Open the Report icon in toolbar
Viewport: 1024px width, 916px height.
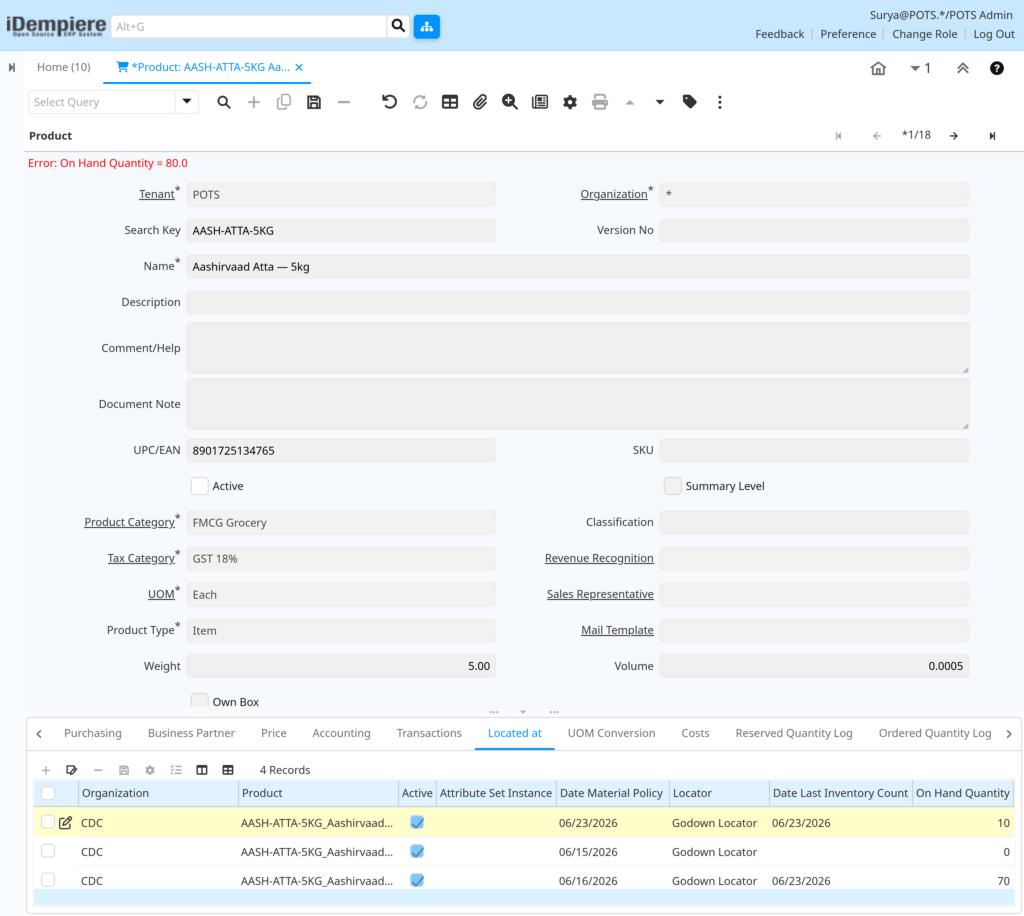(539, 102)
